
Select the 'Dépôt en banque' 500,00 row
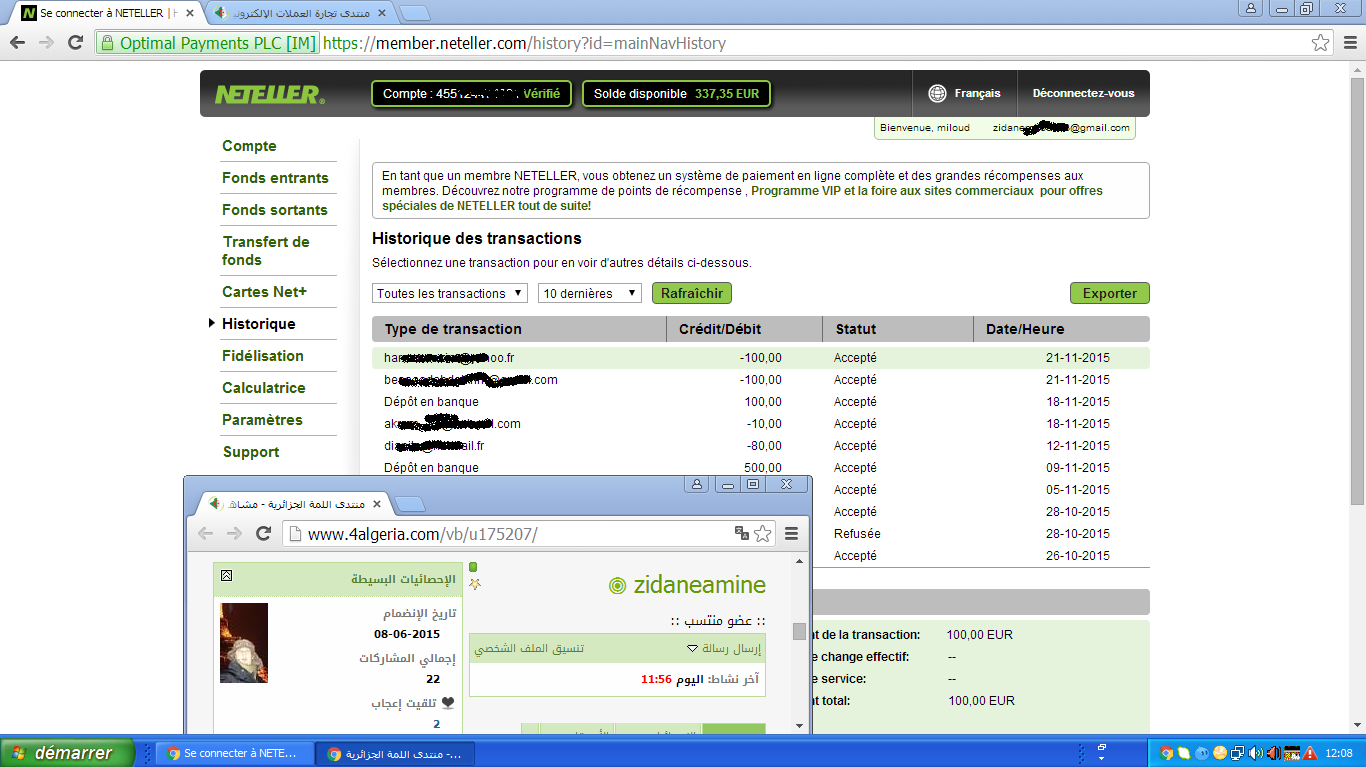click(761, 467)
